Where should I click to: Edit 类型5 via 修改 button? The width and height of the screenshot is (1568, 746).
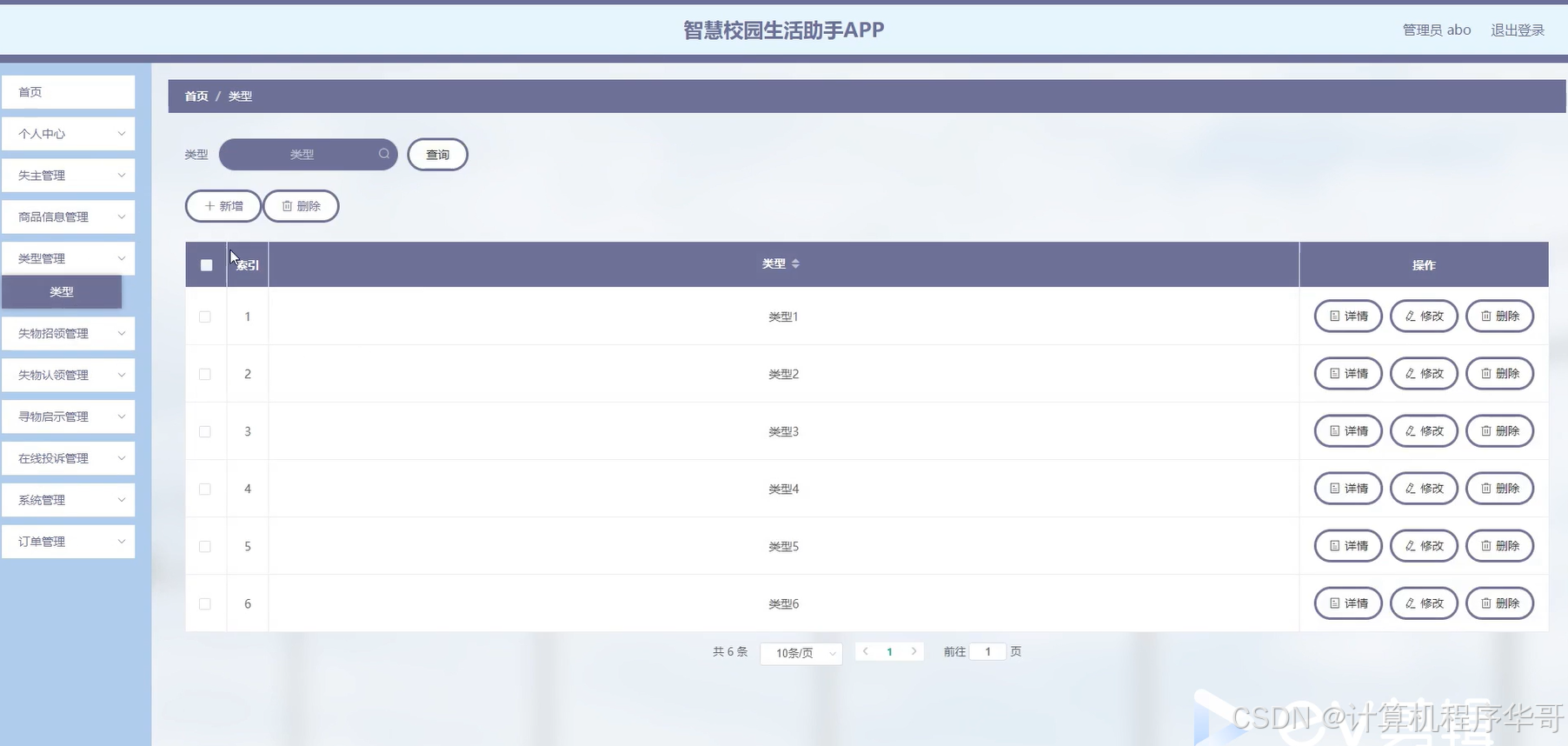[1424, 546]
